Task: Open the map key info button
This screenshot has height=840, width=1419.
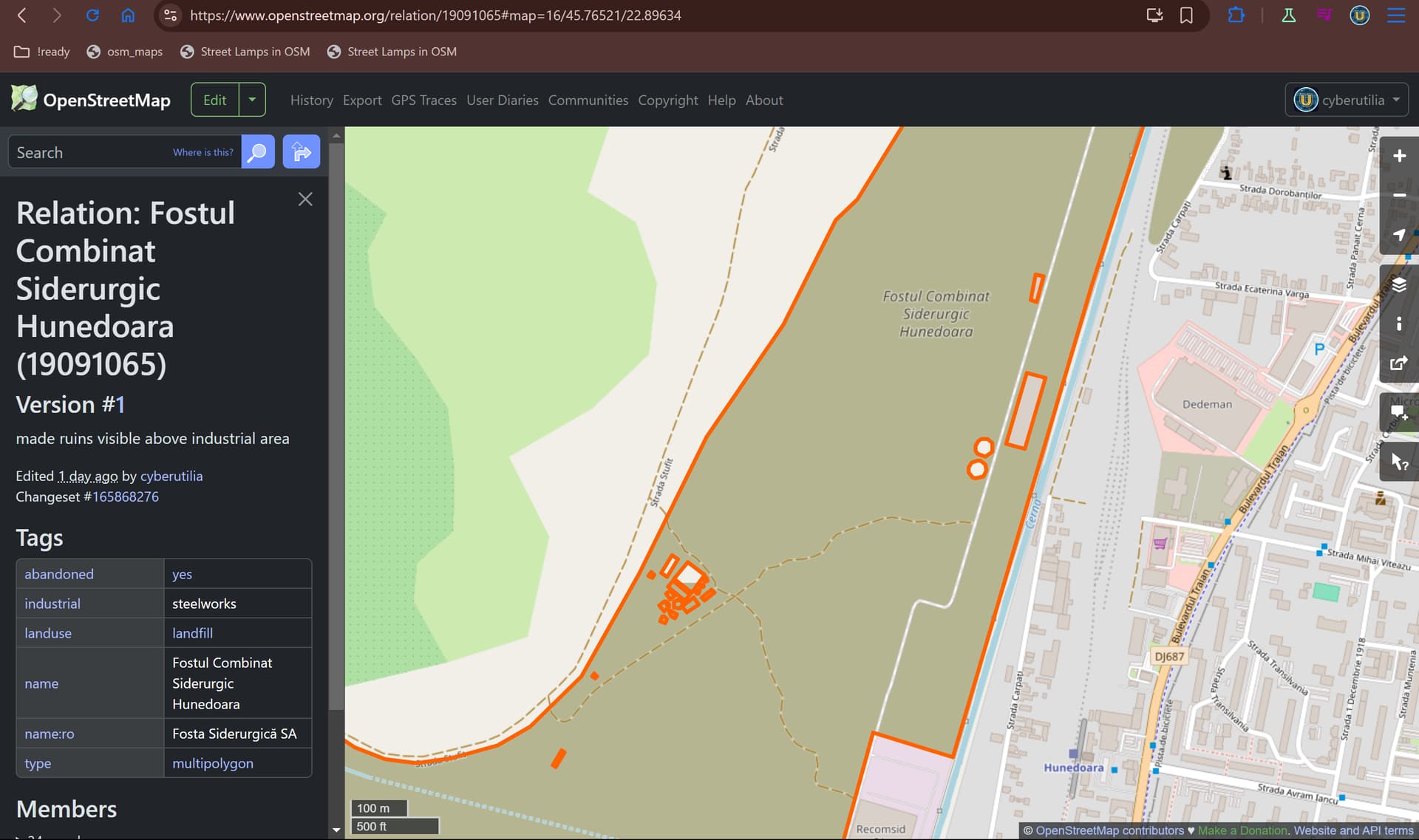Action: [x=1399, y=324]
